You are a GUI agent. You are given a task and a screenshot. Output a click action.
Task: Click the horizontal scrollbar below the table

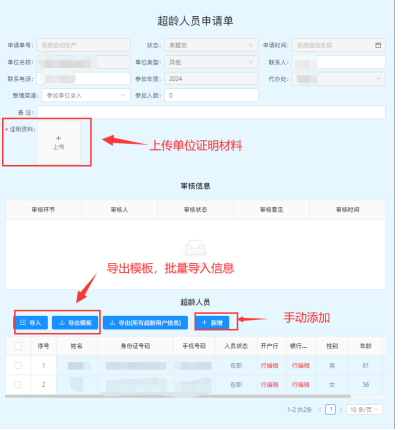[178, 396]
